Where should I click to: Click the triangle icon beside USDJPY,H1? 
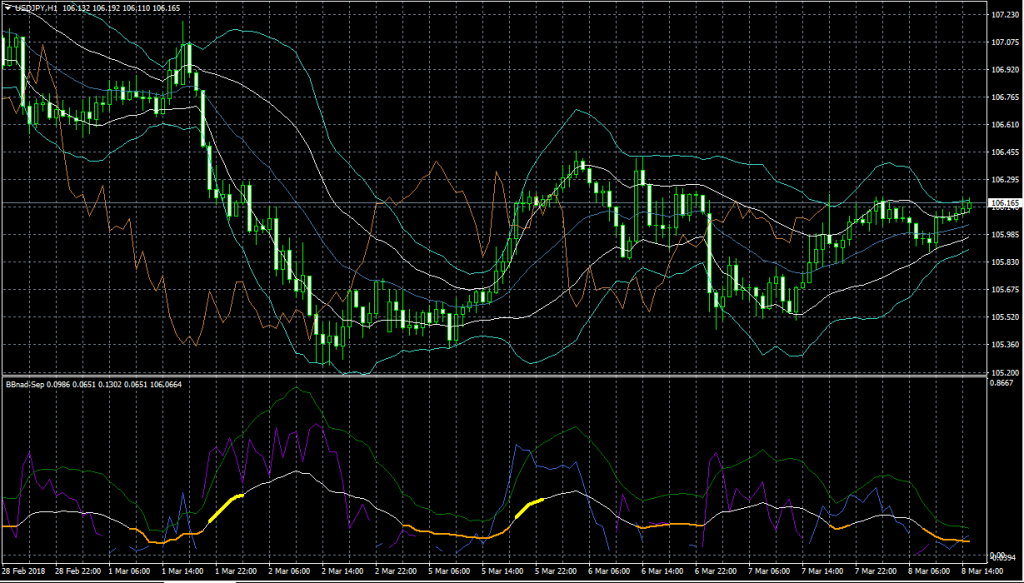point(8,8)
